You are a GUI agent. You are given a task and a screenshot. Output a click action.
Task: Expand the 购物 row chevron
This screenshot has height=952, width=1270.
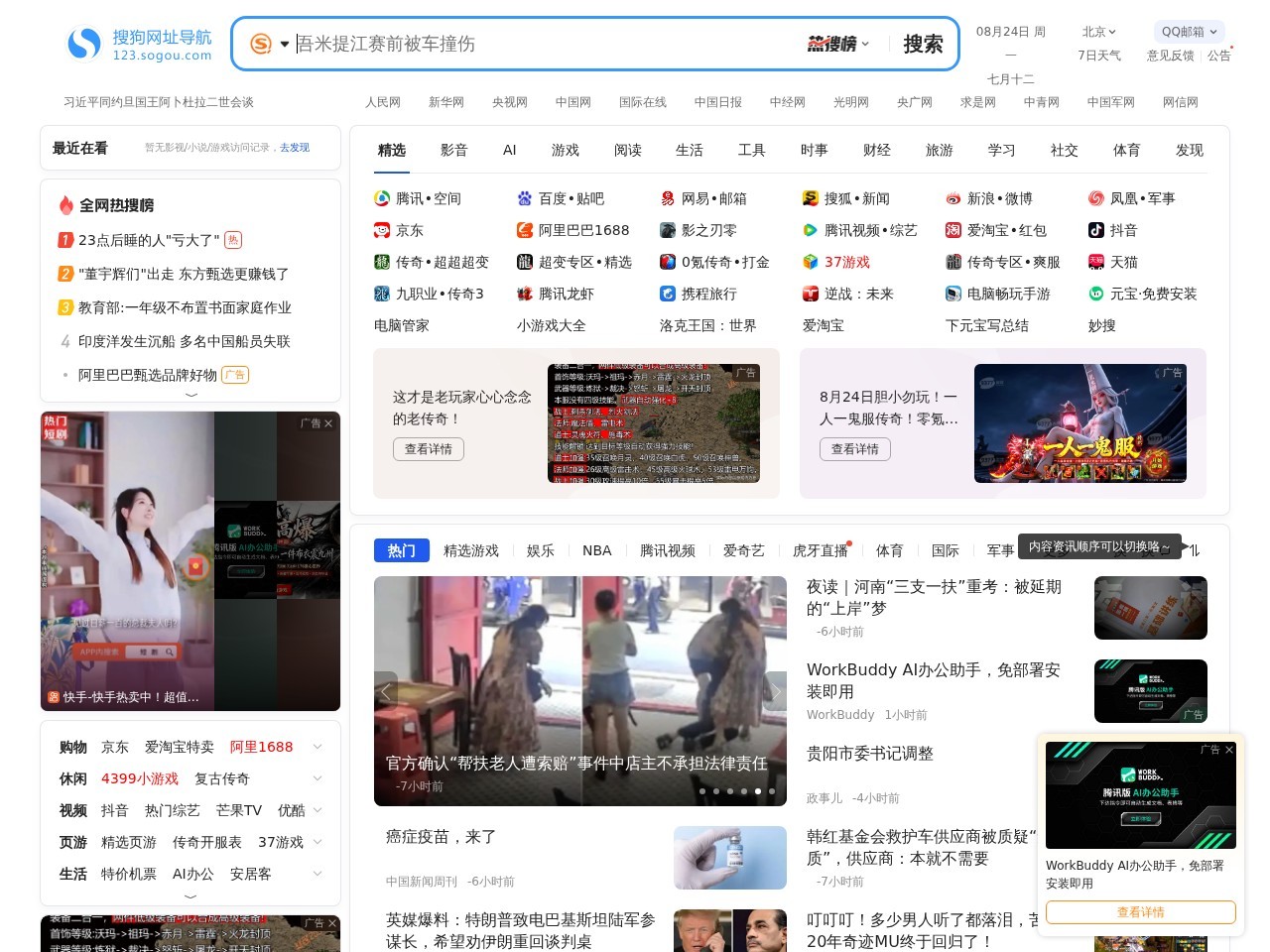[x=317, y=747]
